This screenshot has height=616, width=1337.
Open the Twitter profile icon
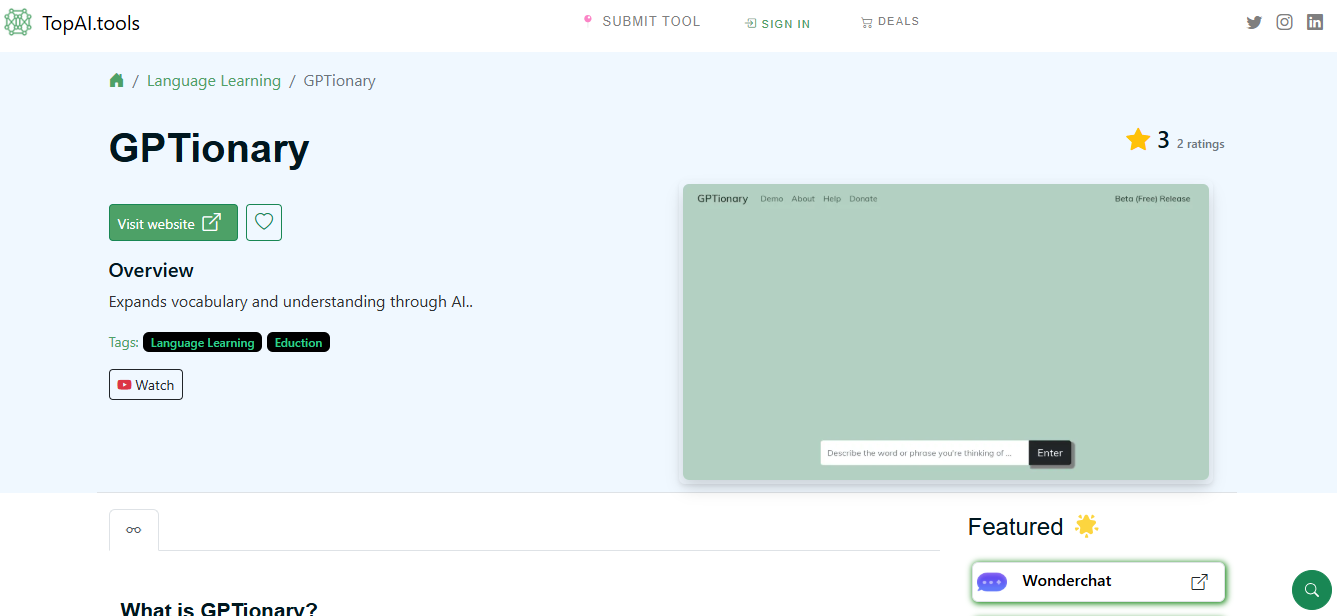click(x=1254, y=22)
